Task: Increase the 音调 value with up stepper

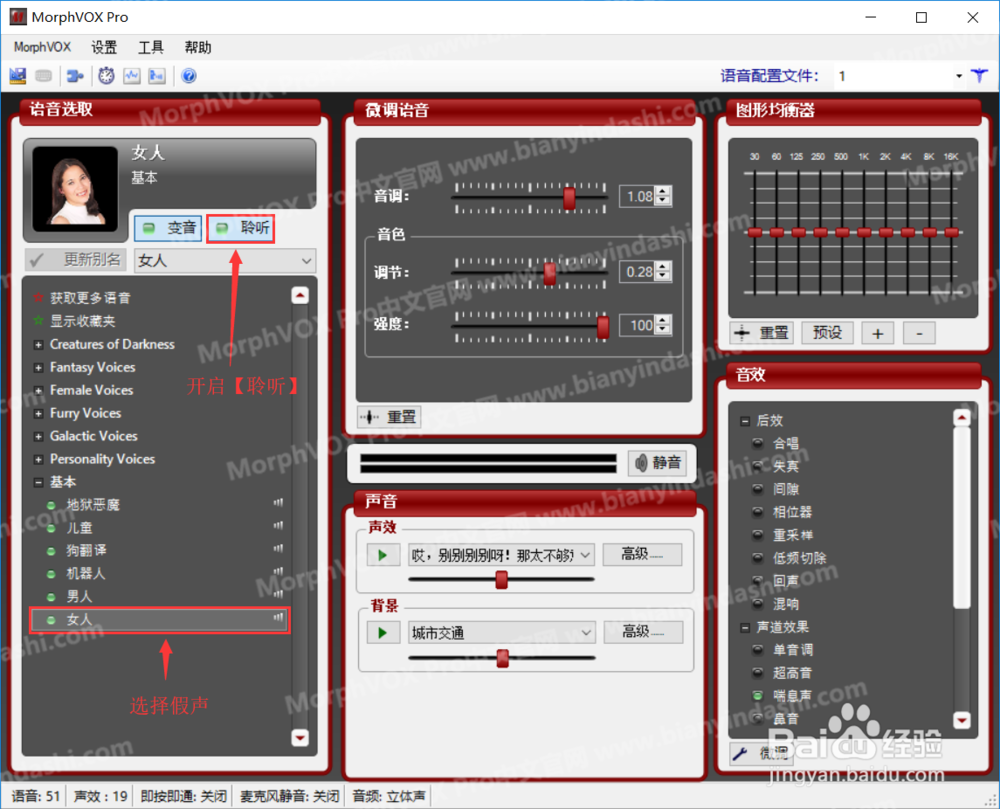Action: [x=663, y=191]
